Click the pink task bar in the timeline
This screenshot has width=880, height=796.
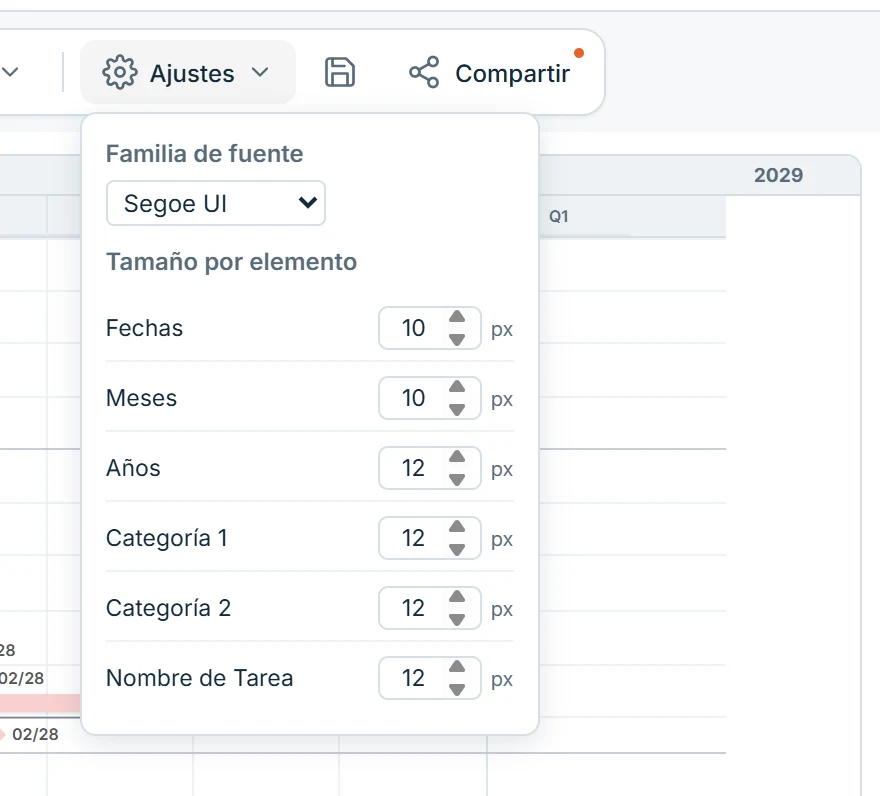40,703
